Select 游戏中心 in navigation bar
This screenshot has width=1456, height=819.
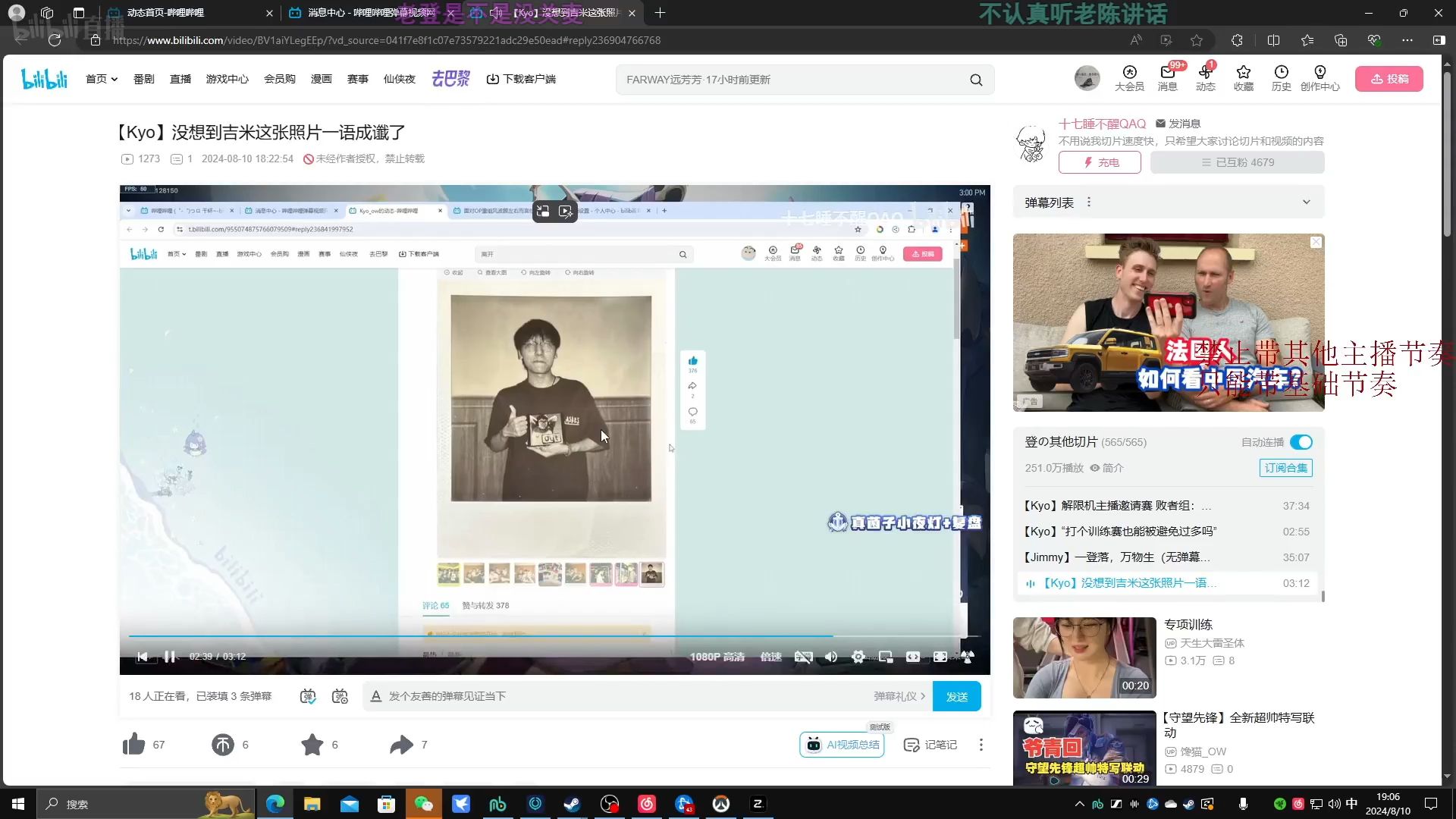227,79
